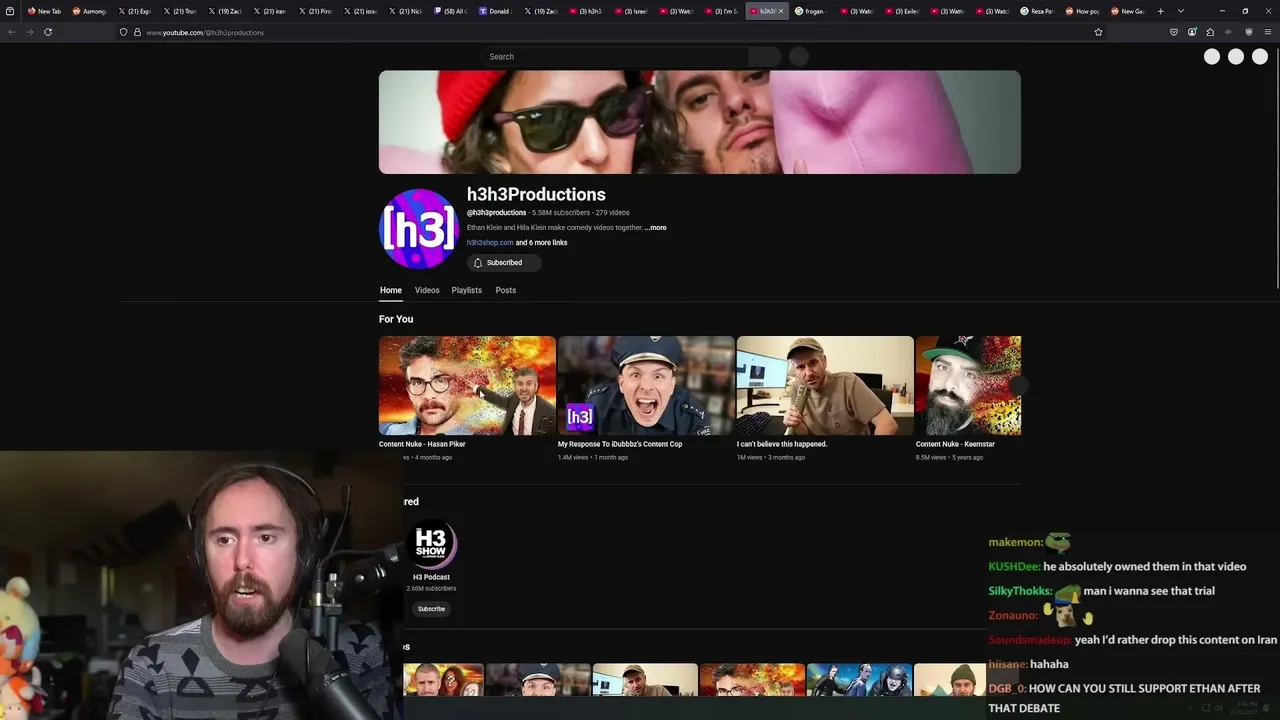
Task: Click the 'For You' section heading
Action: pyautogui.click(x=396, y=319)
